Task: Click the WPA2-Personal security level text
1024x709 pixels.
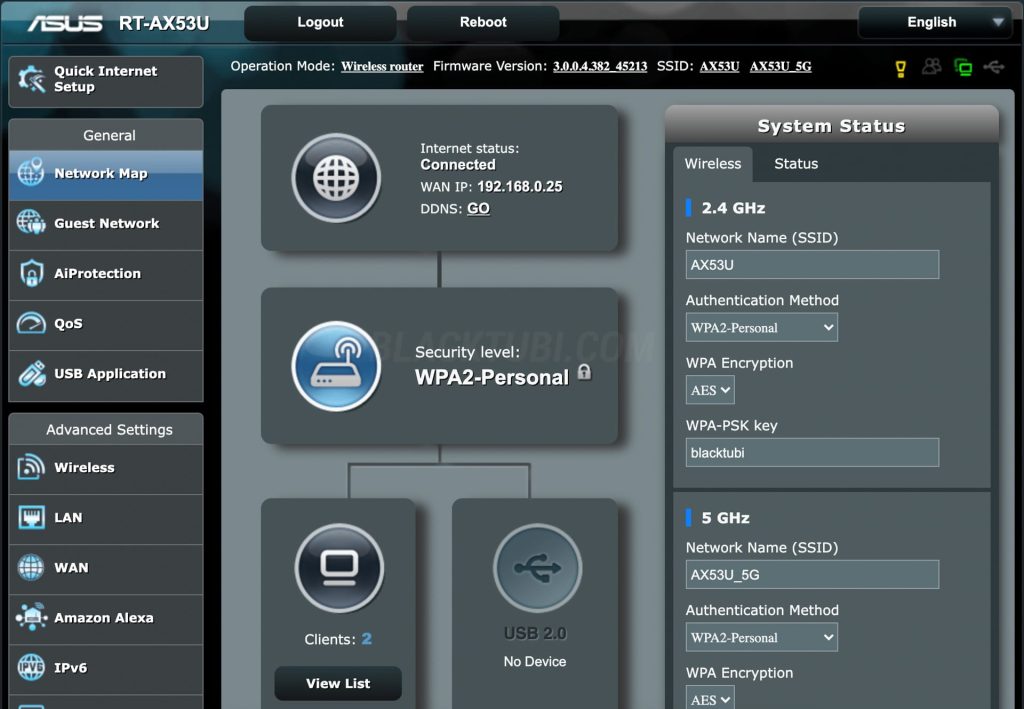Action: [492, 377]
